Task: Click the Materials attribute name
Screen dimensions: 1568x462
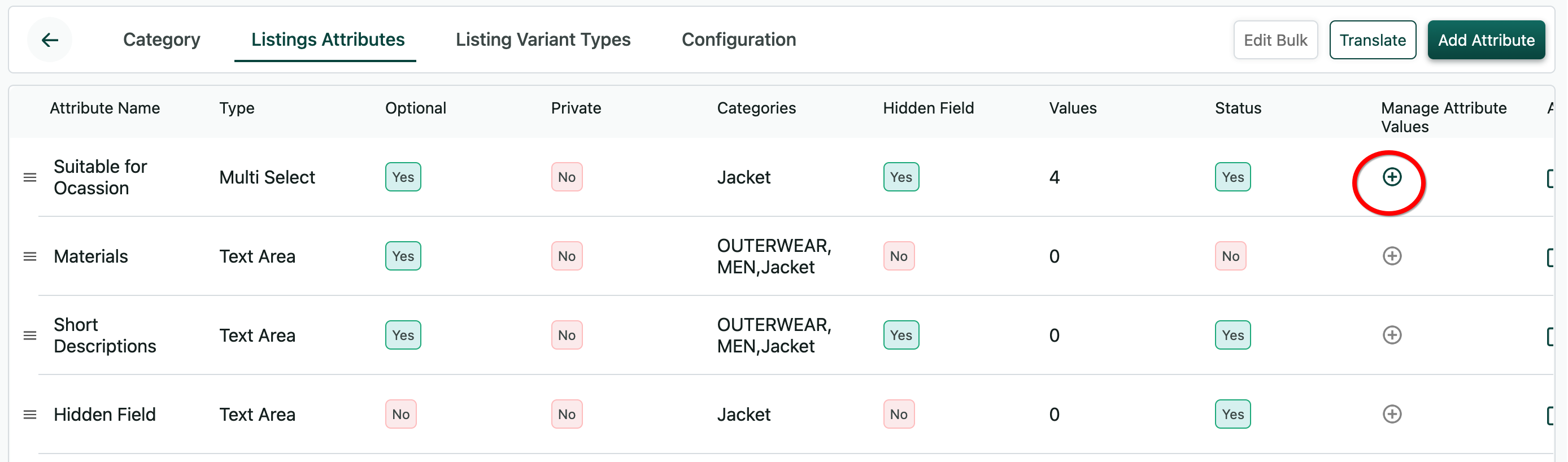Action: (x=91, y=256)
